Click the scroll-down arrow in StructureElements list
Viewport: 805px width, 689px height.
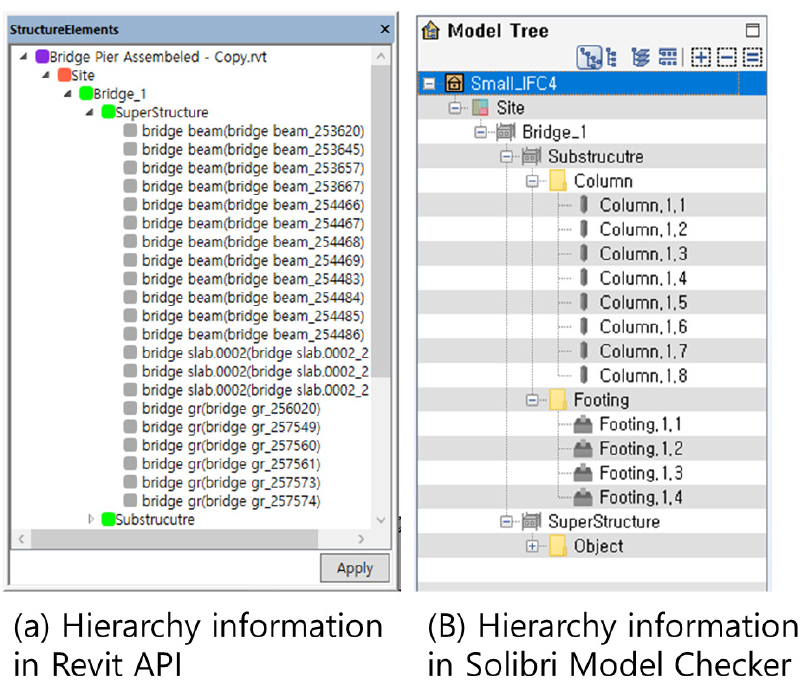[378, 519]
